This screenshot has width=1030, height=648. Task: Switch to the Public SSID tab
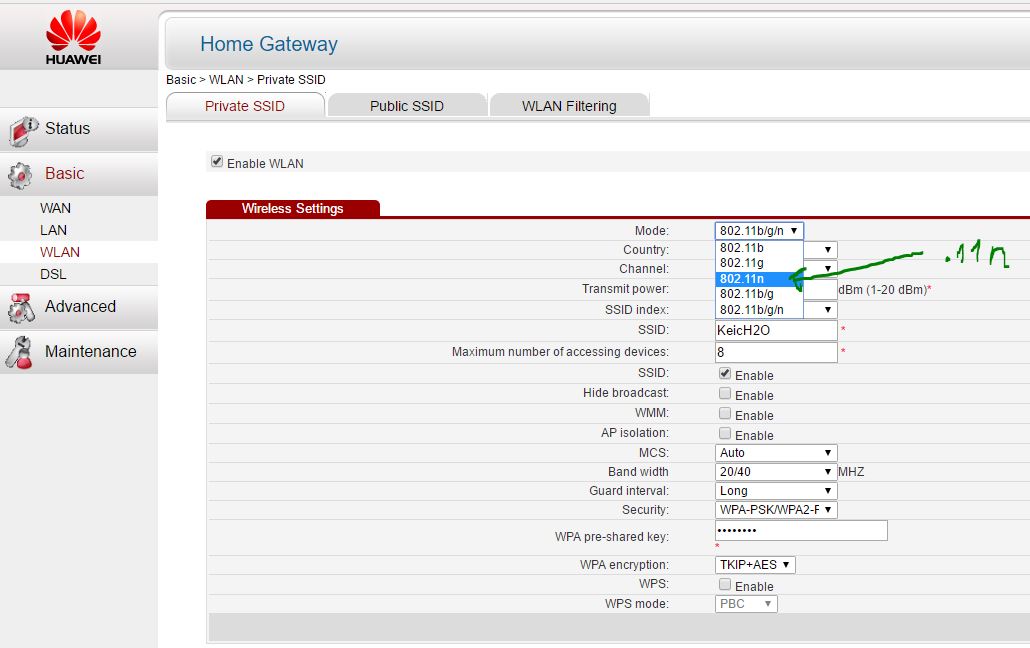tap(406, 106)
